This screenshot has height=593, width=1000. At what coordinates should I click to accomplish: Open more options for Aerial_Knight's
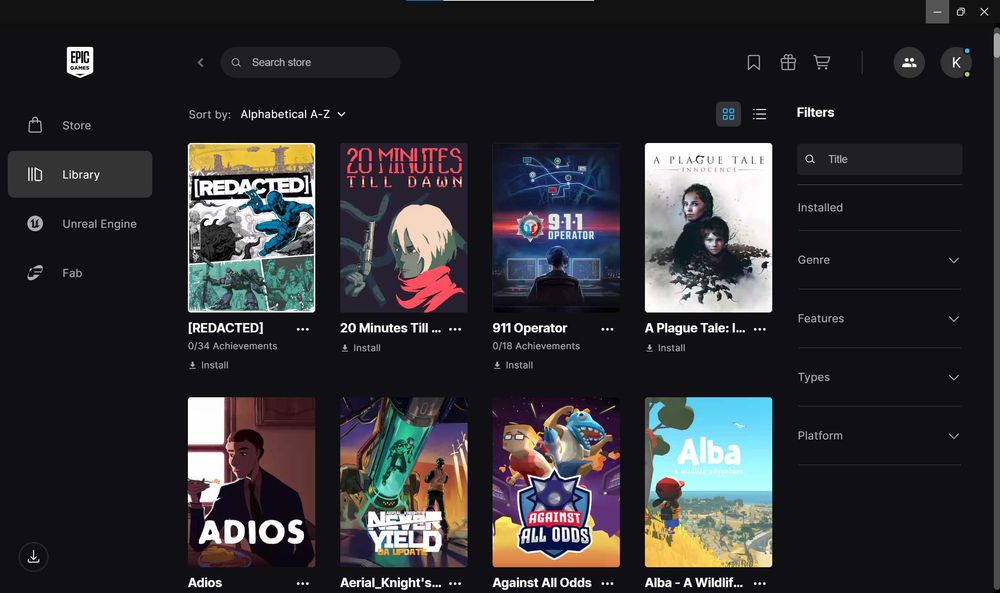pos(455,583)
